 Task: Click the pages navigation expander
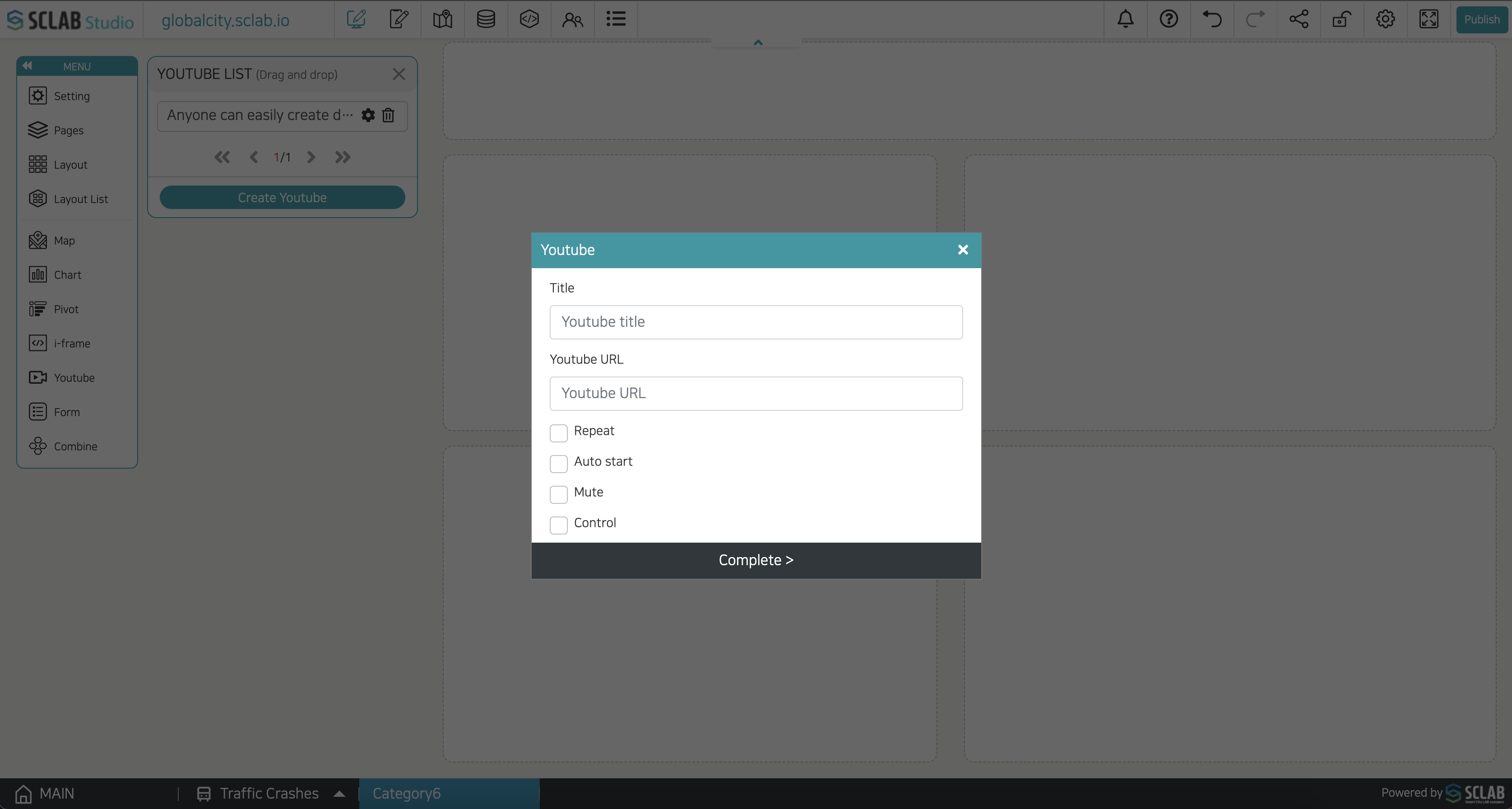339,793
